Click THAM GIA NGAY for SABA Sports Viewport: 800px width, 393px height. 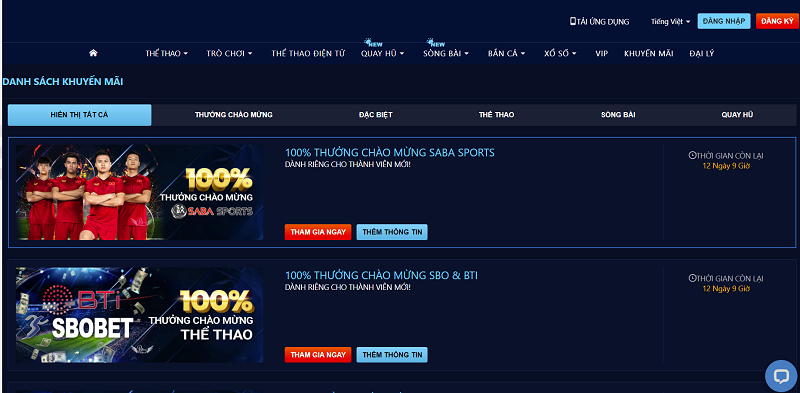(318, 232)
